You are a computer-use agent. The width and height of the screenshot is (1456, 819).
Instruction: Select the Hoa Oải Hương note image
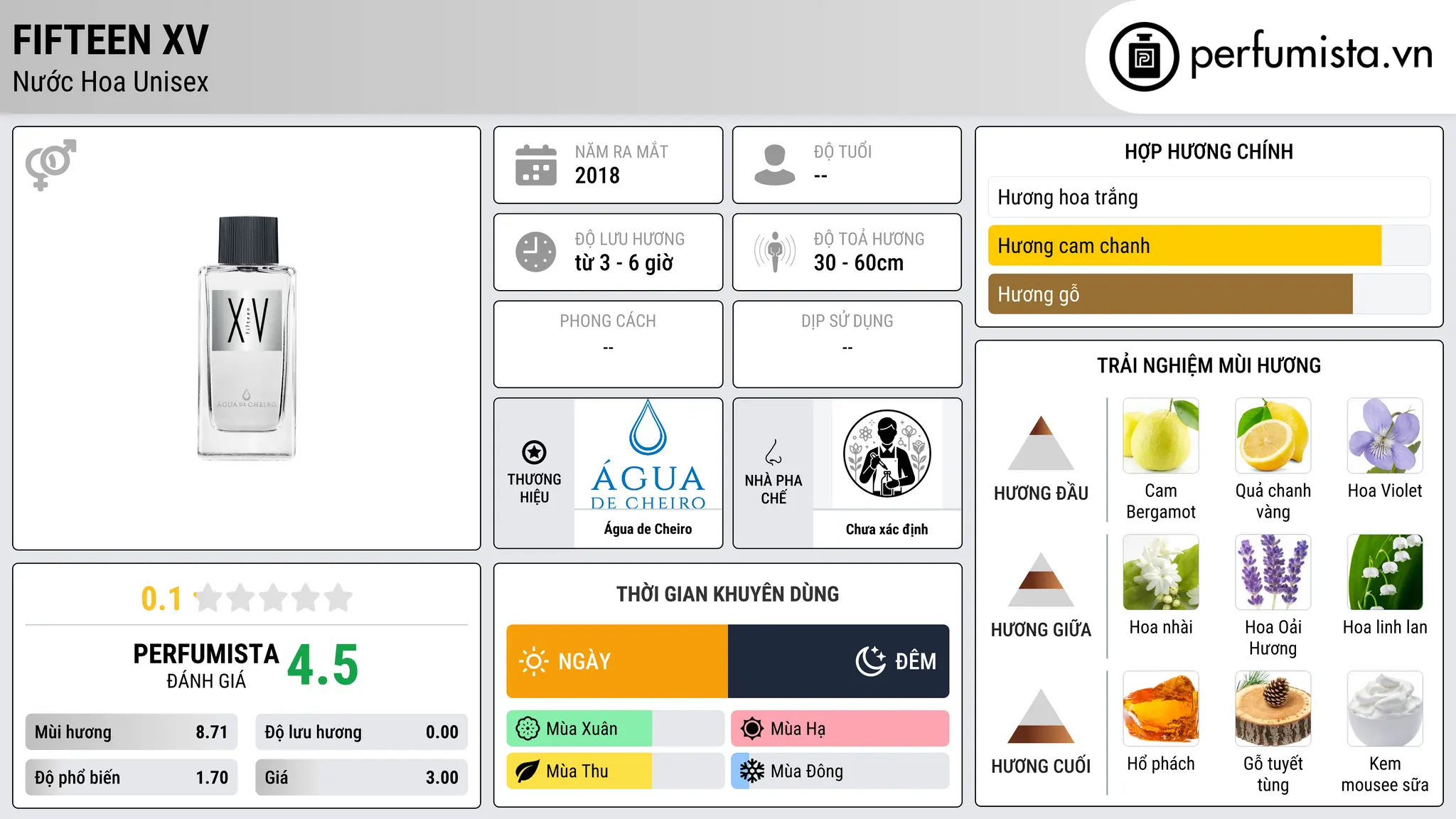[1273, 572]
